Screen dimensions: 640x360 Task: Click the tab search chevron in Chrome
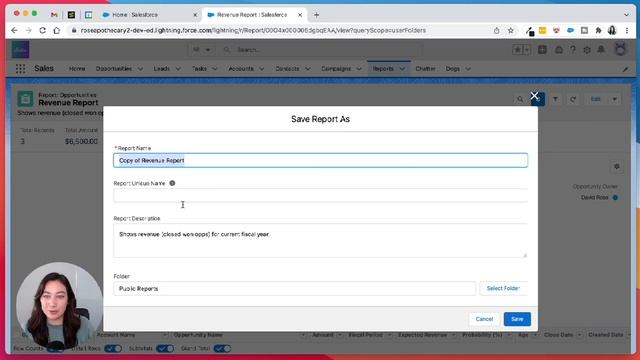click(626, 15)
